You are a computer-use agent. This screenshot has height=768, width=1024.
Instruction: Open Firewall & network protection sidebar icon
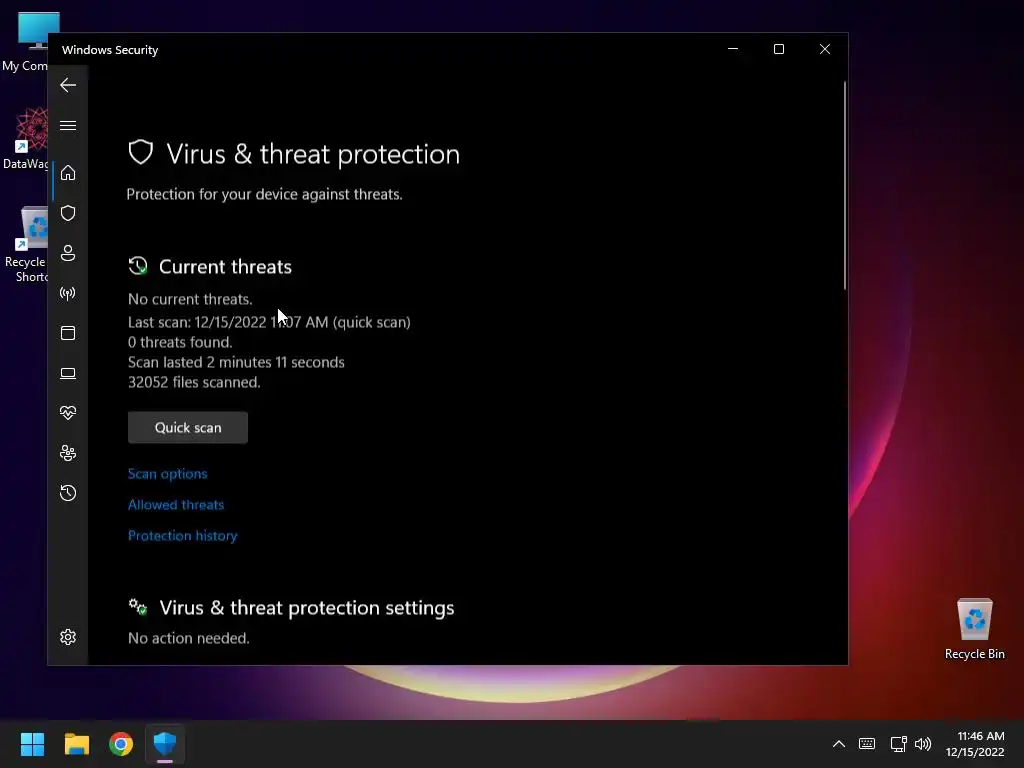pyautogui.click(x=68, y=293)
